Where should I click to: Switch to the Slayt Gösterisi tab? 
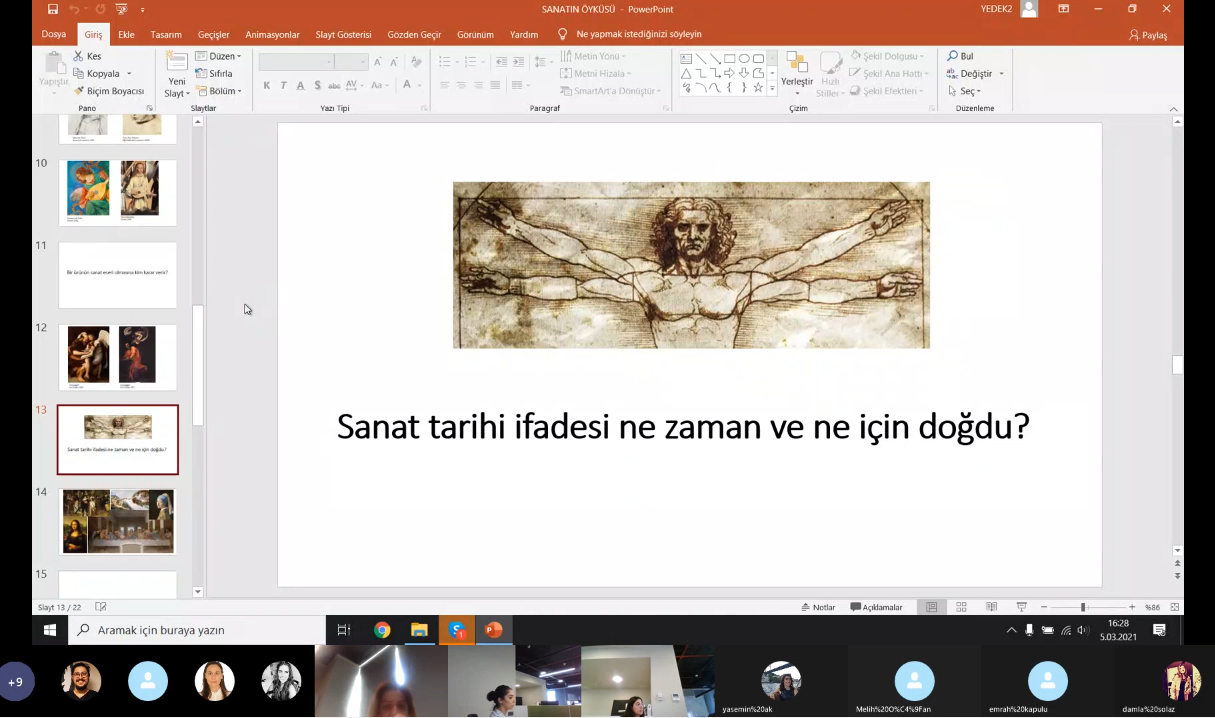(343, 34)
